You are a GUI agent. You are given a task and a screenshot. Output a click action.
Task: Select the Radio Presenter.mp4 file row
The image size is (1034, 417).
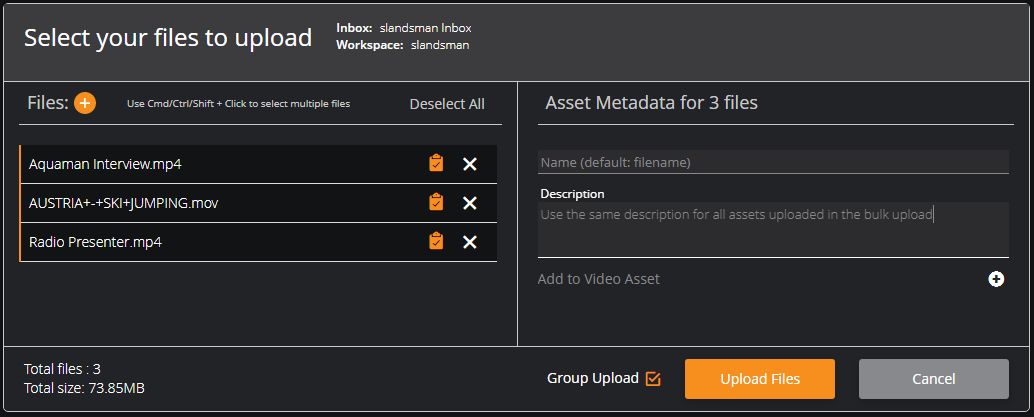(x=258, y=242)
